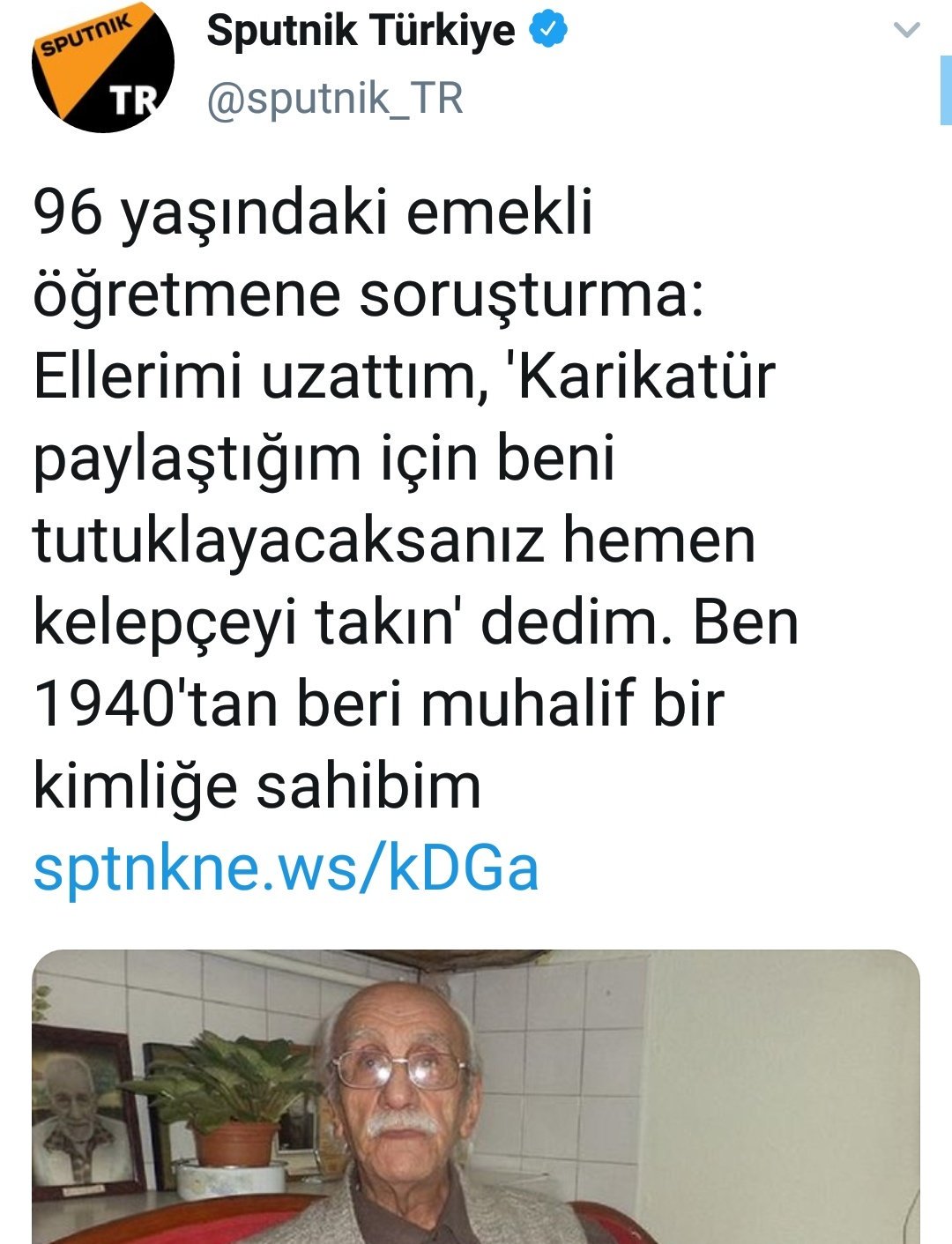This screenshot has height=1244, width=952.
Task: Open the @sputnik_TR handle
Action: click(334, 98)
